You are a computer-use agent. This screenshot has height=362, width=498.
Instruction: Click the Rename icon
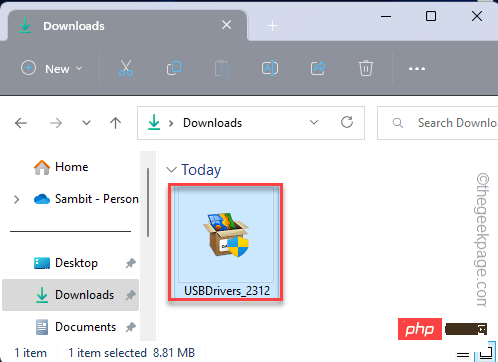(270, 68)
